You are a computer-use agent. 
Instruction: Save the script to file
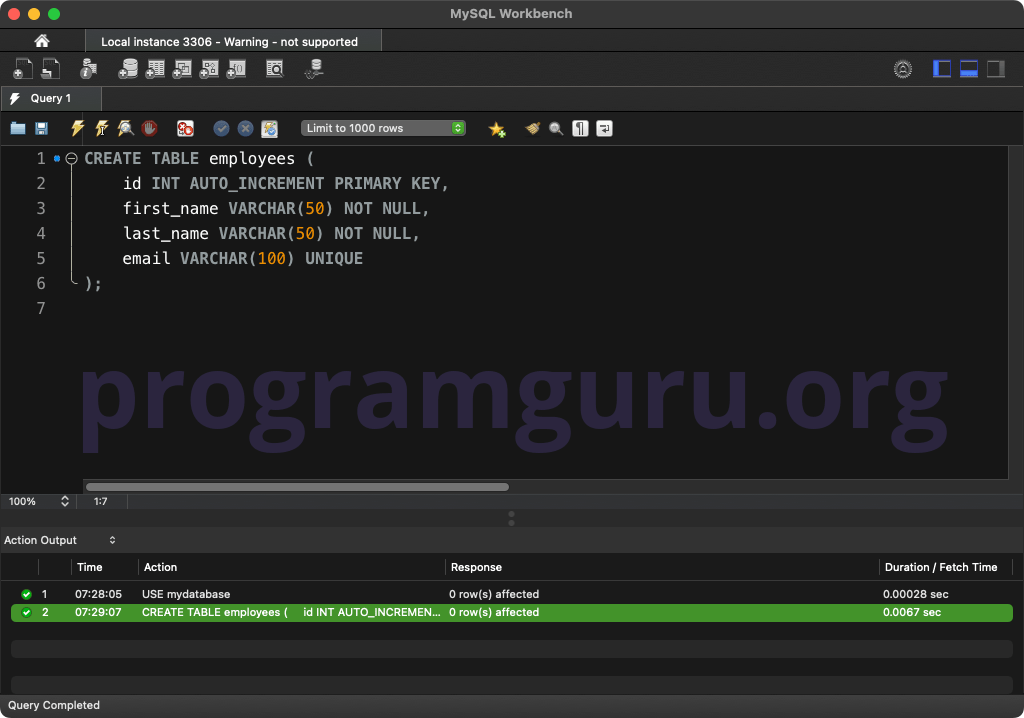tap(41, 128)
